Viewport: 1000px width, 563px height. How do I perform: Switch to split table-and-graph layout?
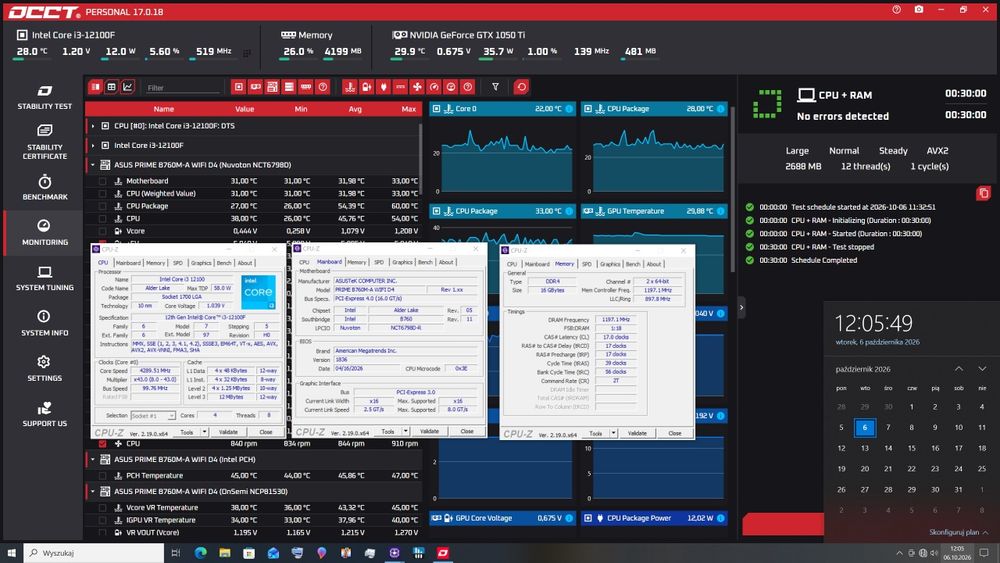pos(95,87)
